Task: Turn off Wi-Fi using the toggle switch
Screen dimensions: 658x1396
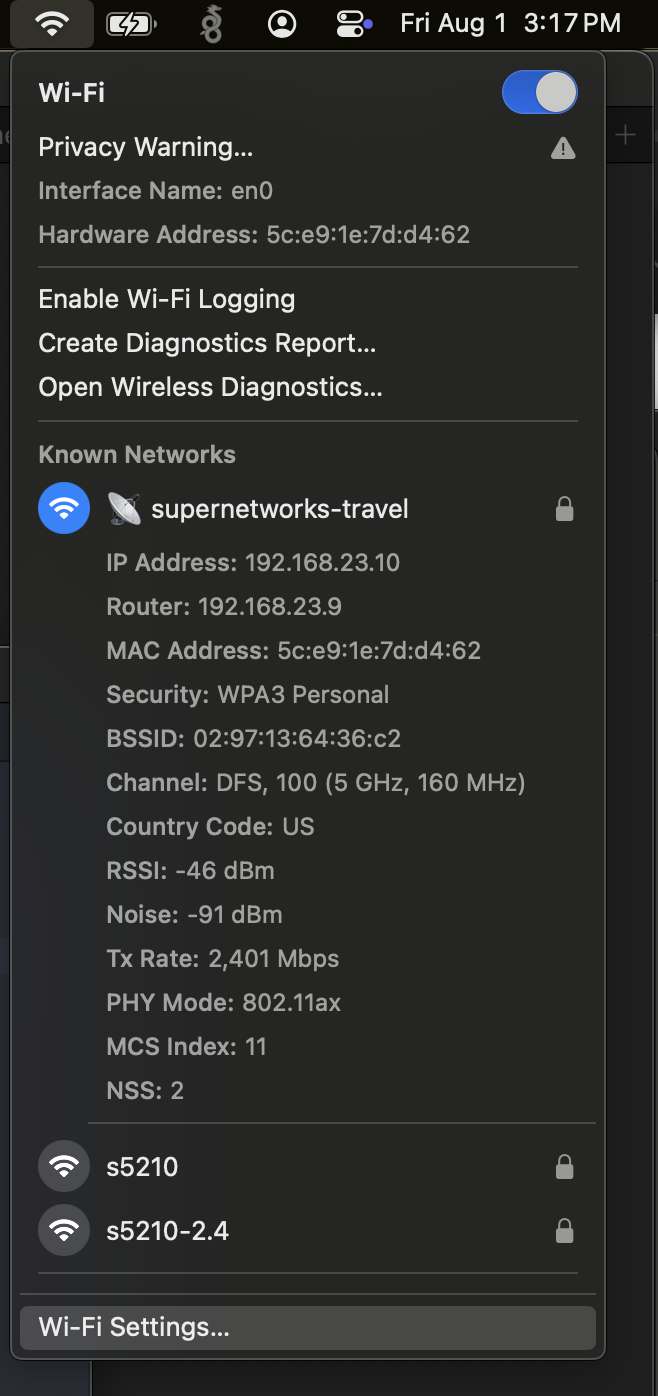Action: coord(539,91)
